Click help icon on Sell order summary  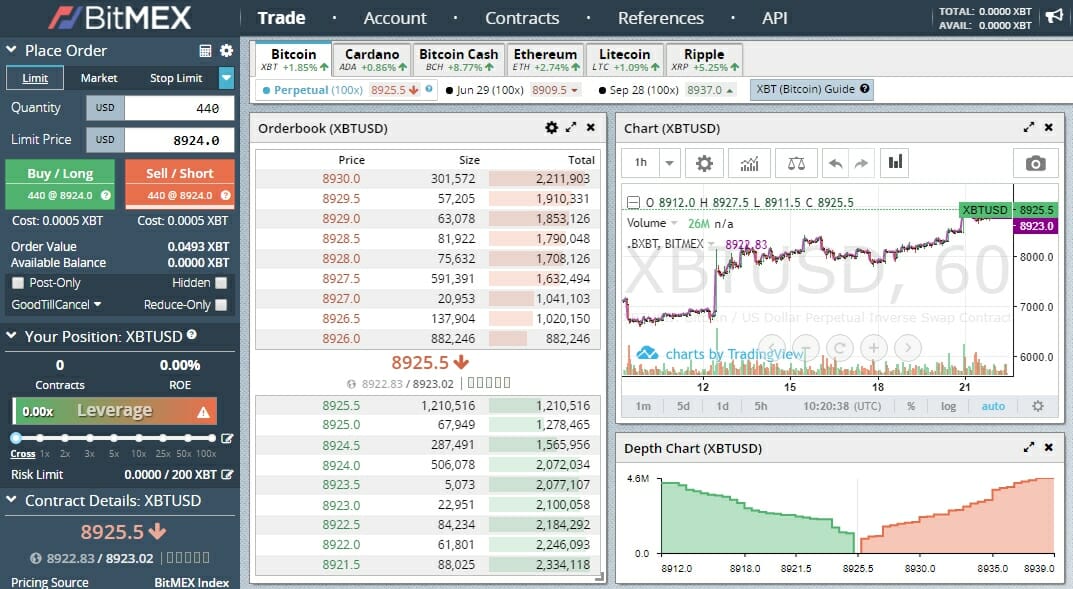(225, 195)
